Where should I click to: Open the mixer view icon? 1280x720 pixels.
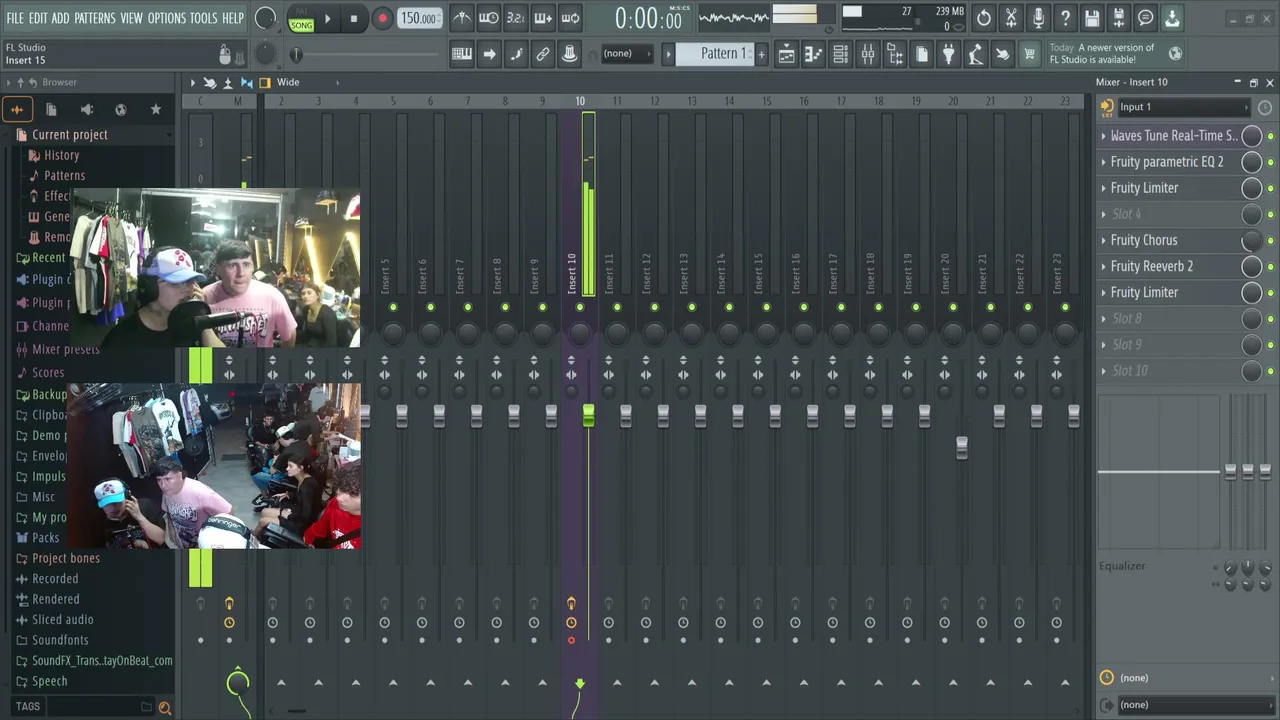[x=867, y=54]
